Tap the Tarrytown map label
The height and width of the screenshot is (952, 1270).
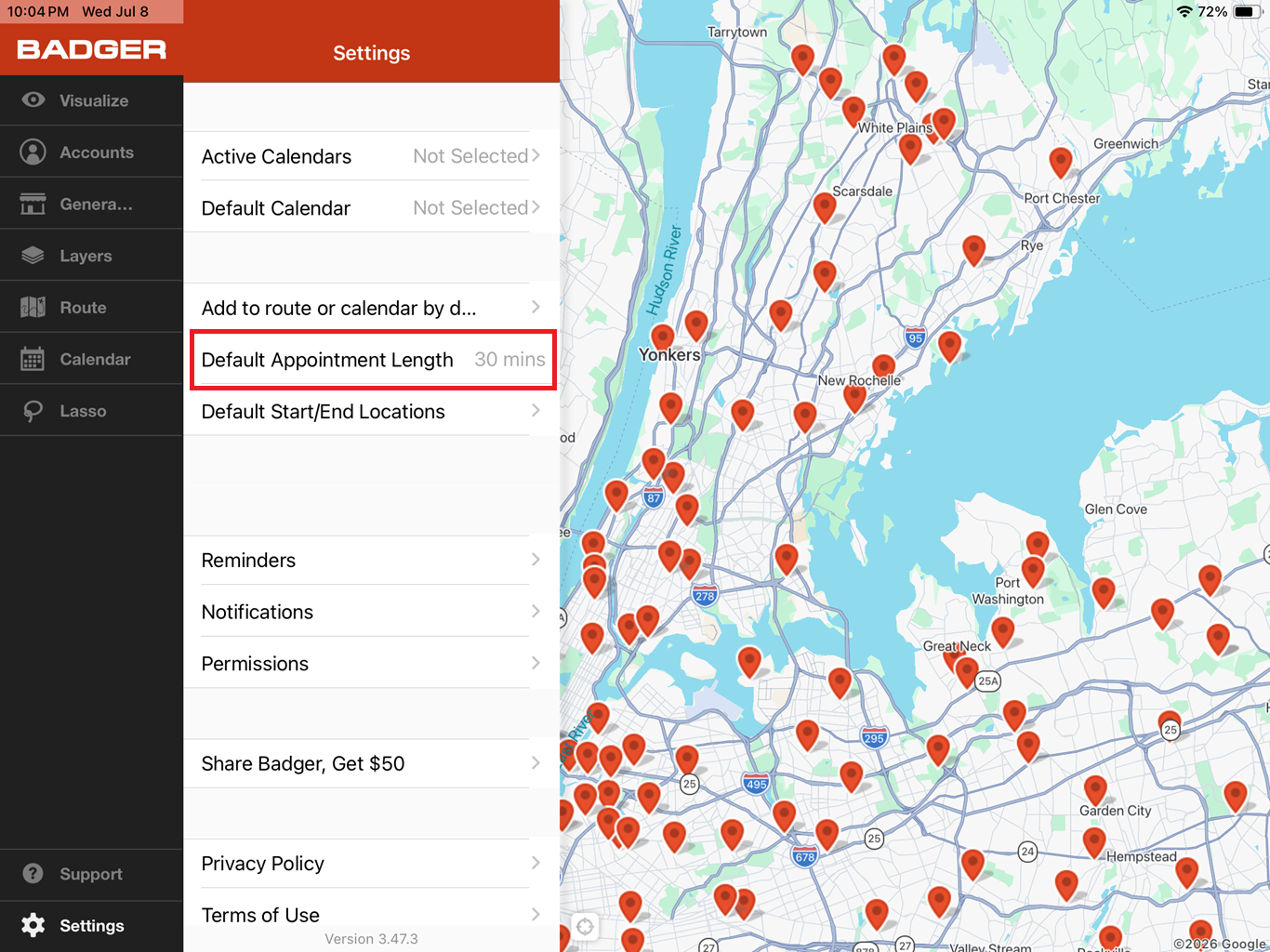pyautogui.click(x=737, y=32)
